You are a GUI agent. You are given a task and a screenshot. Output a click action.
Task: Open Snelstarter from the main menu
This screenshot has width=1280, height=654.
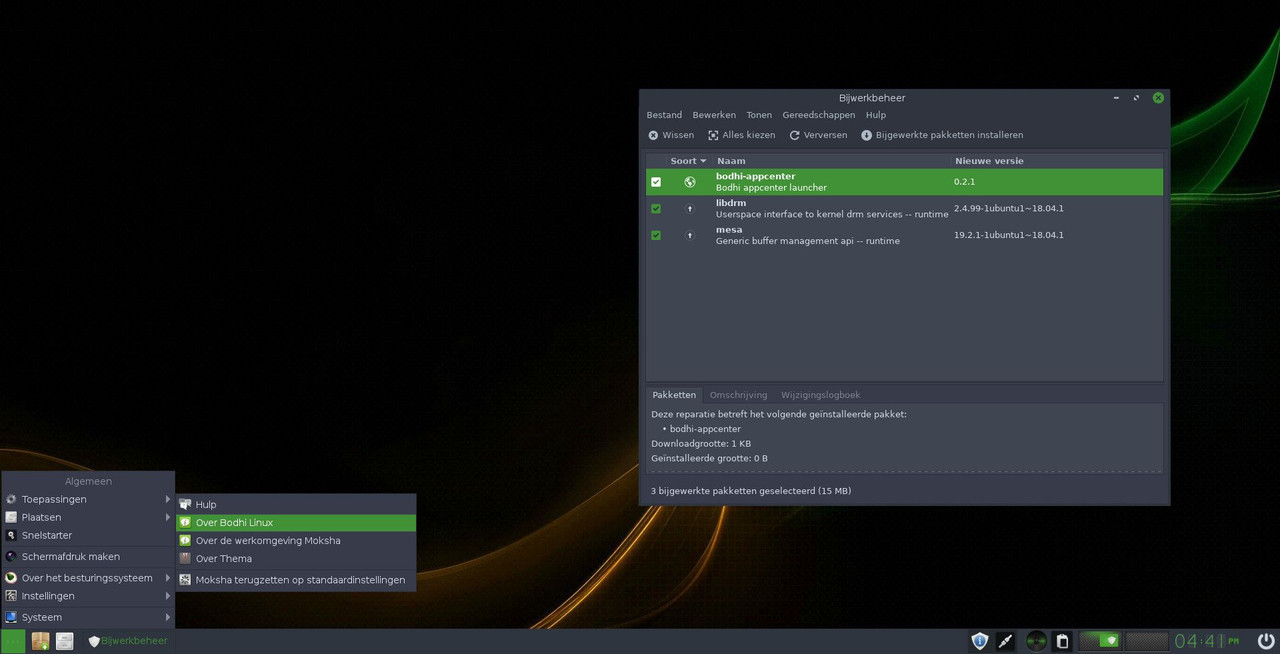tap(88, 535)
